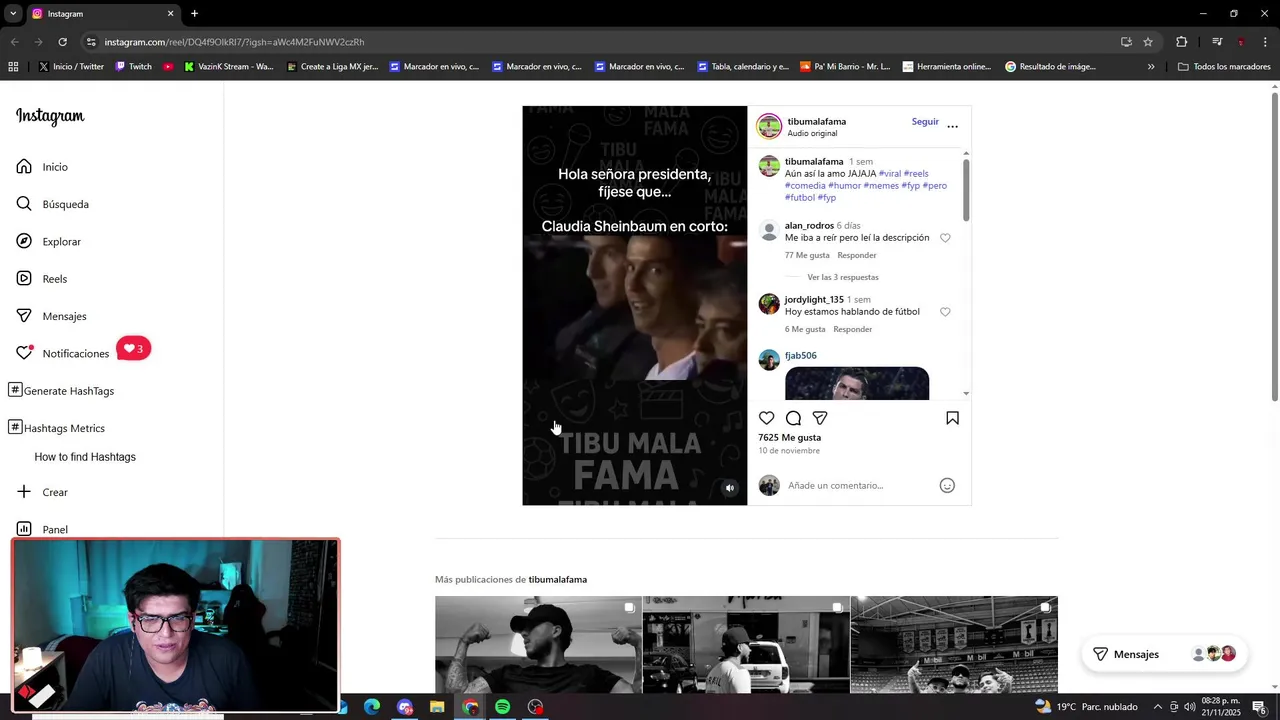
Task: Open alan_rodros's profile
Action: coord(809,226)
